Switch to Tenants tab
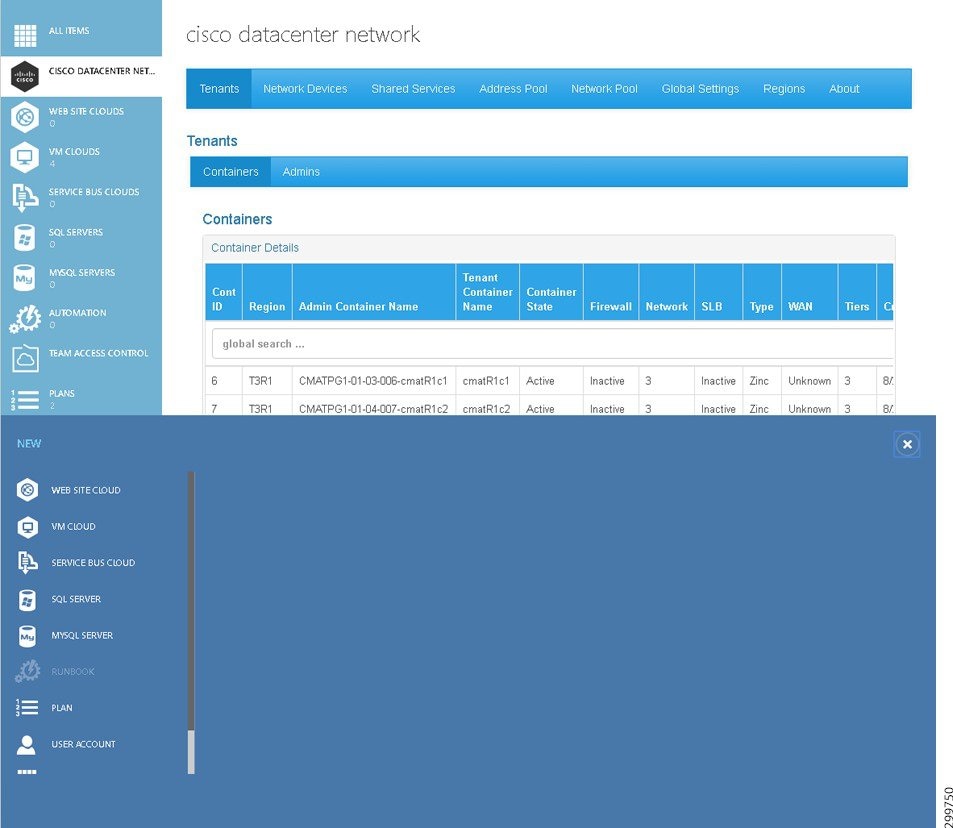Image resolution: width=953 pixels, height=828 pixels. point(219,89)
